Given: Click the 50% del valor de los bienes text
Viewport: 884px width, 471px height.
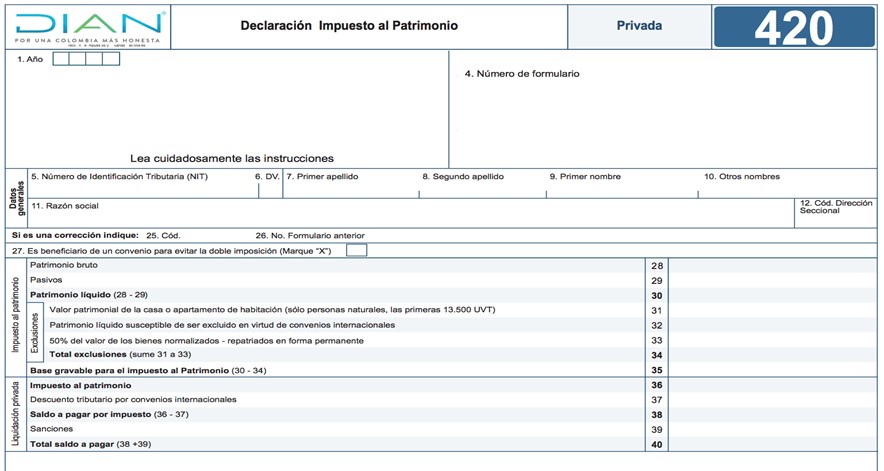Looking at the screenshot, I should (206, 341).
